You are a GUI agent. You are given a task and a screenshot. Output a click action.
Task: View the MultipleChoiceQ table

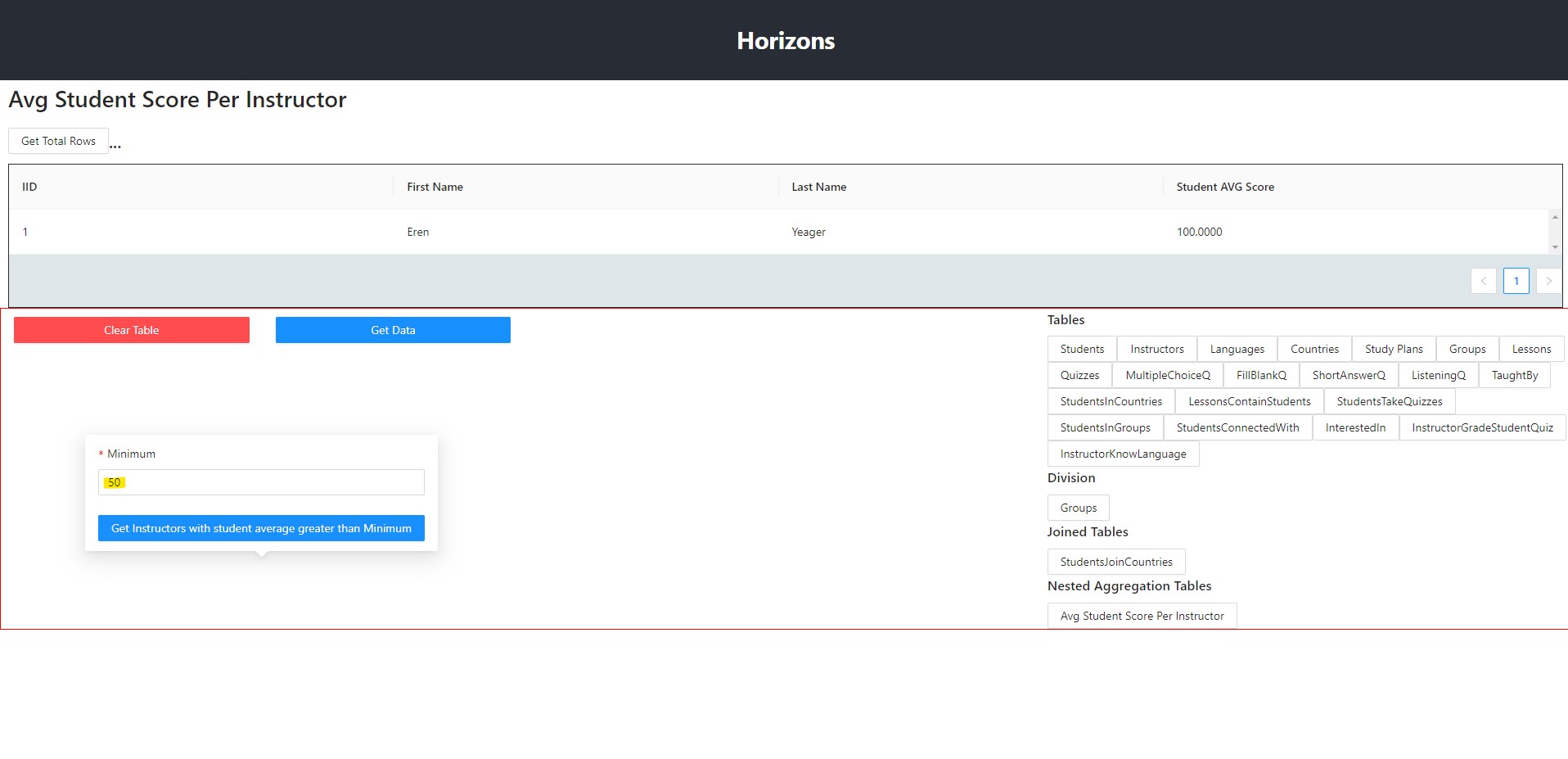coord(1167,375)
